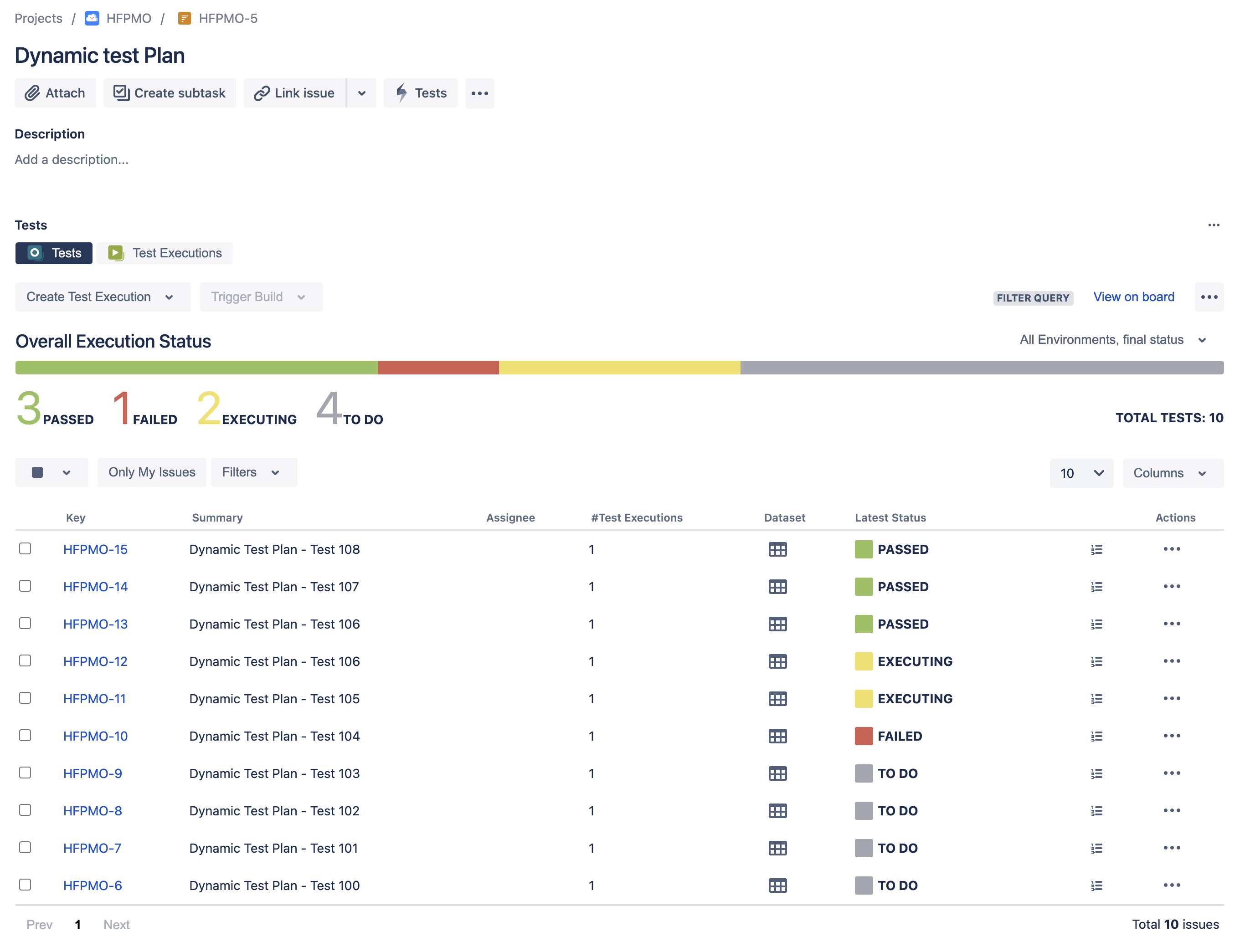Click Attach button
This screenshot has height=952, width=1245.
(55, 93)
